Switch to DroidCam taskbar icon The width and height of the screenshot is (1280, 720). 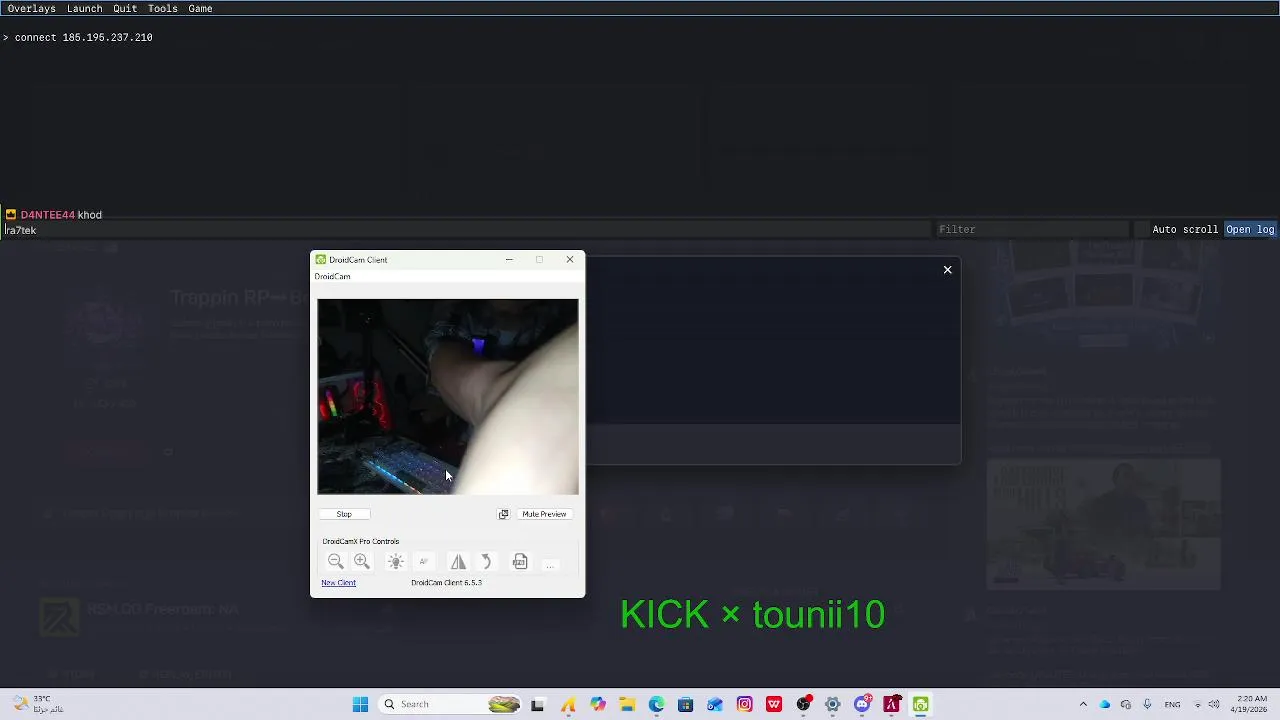(921, 705)
